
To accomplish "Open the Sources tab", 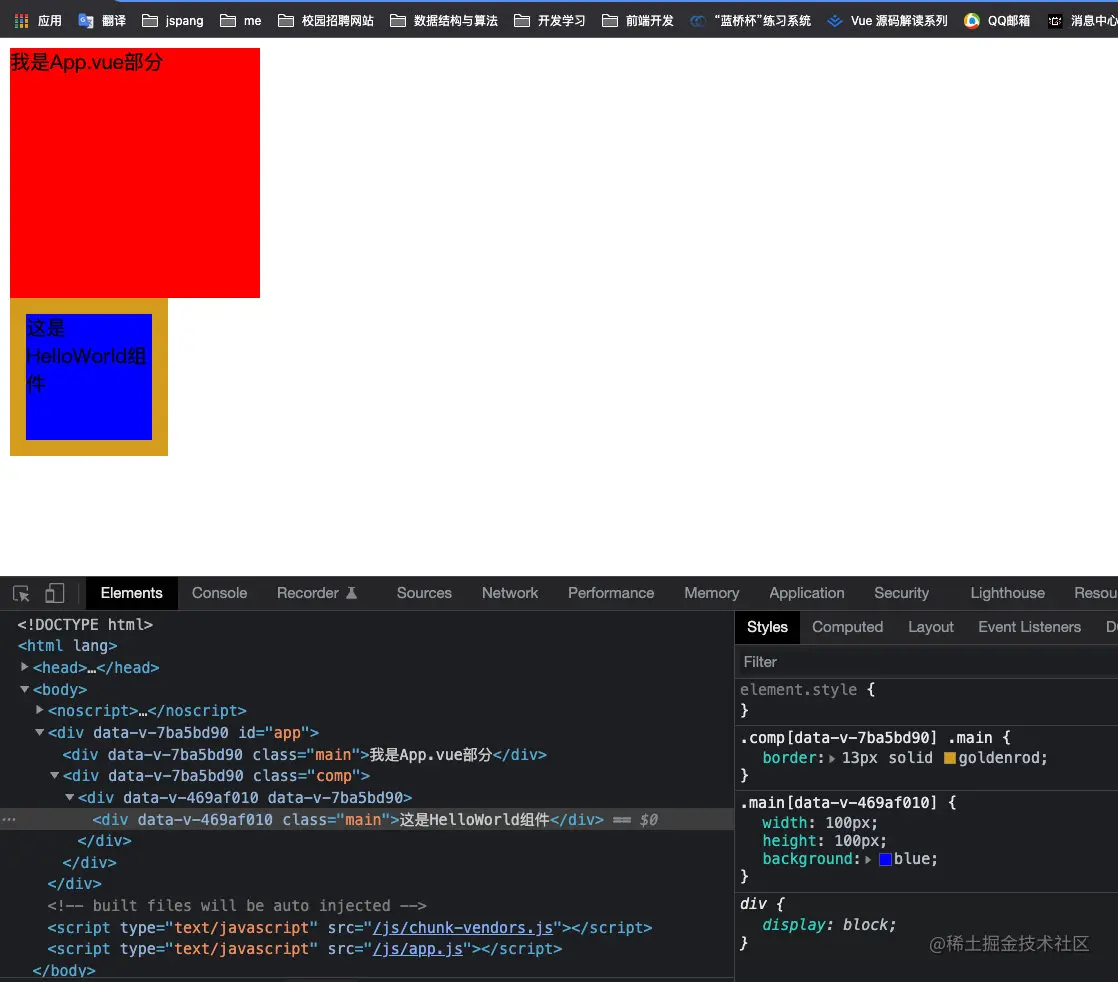I will coord(424,593).
